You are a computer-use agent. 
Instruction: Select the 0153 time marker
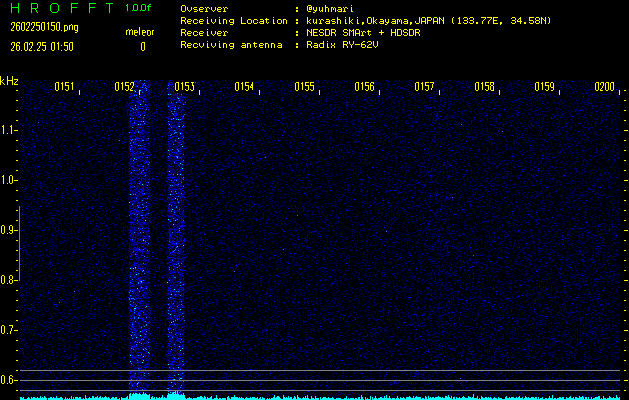[184, 87]
